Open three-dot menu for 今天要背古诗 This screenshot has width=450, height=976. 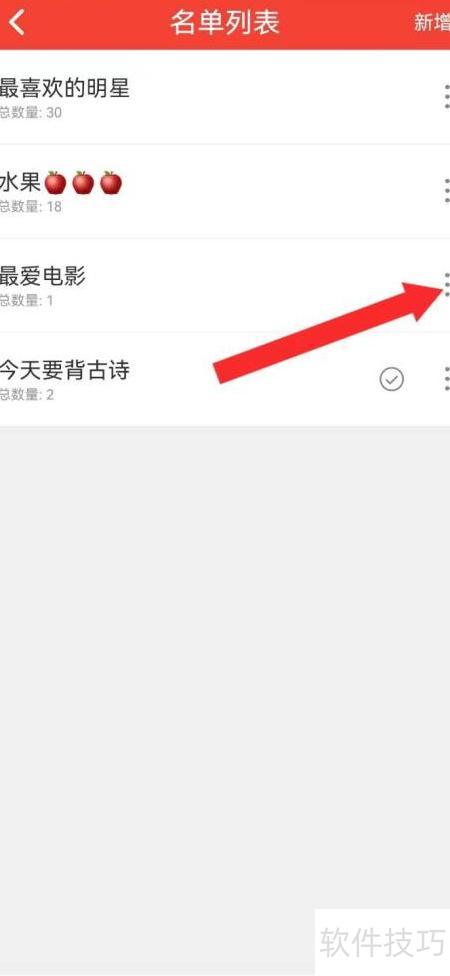click(x=446, y=378)
